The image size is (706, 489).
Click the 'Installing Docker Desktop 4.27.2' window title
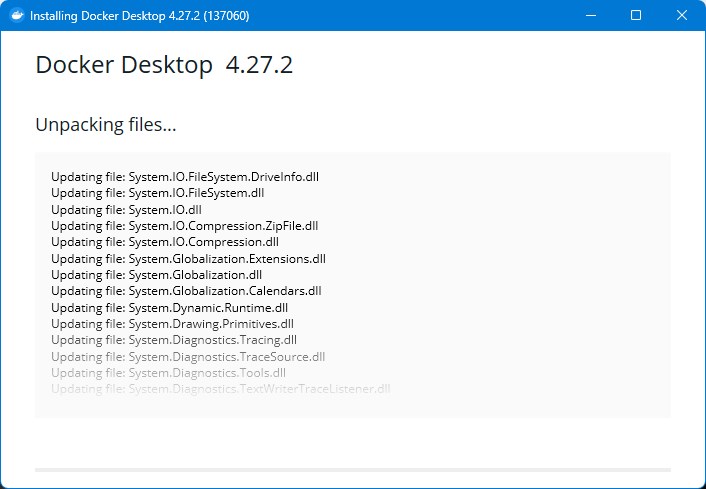coord(140,16)
